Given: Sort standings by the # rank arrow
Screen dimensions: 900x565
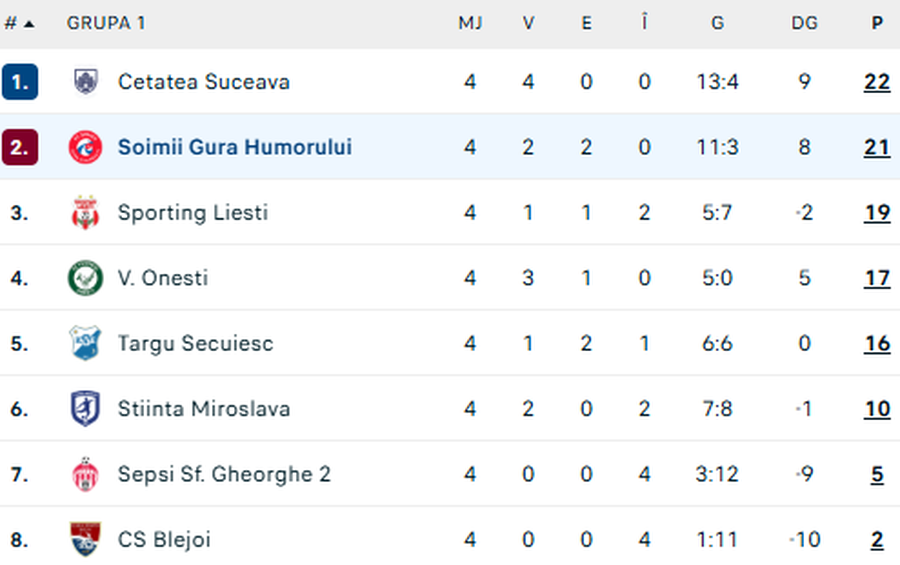Looking at the screenshot, I should tap(20, 23).
